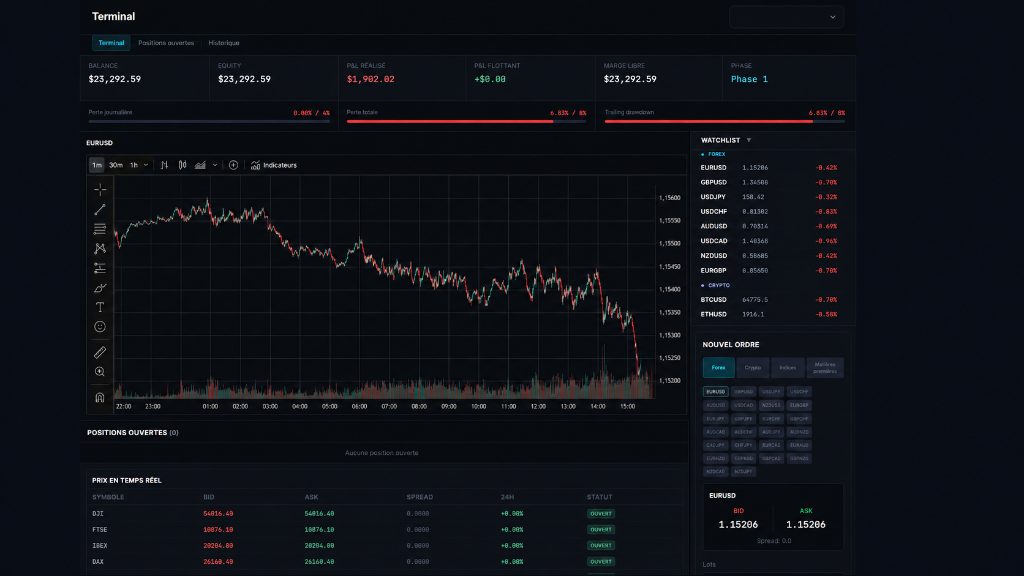The image size is (1024, 576).
Task: Click the Phase 1 value
Action: (749, 79)
